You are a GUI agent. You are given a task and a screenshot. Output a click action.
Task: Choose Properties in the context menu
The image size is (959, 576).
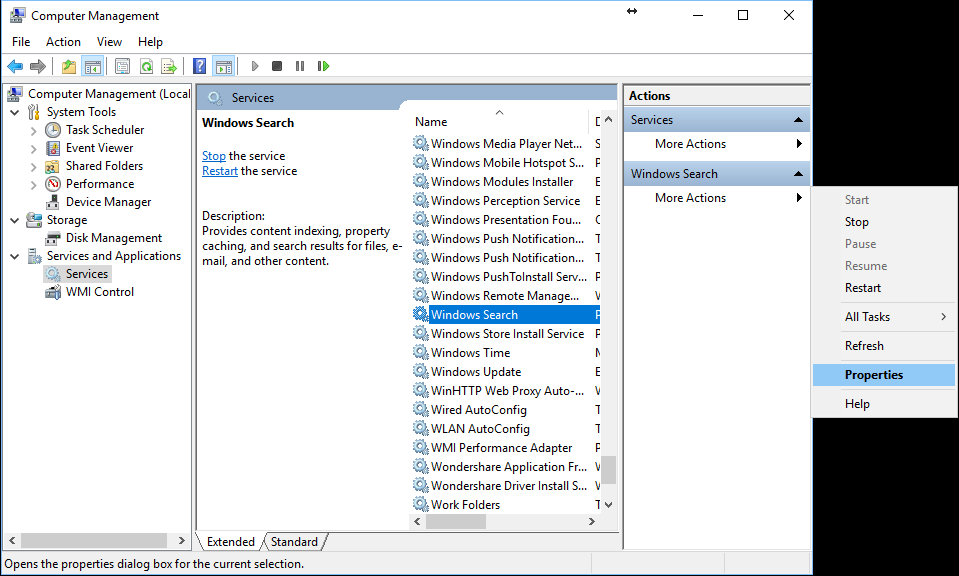coord(884,375)
